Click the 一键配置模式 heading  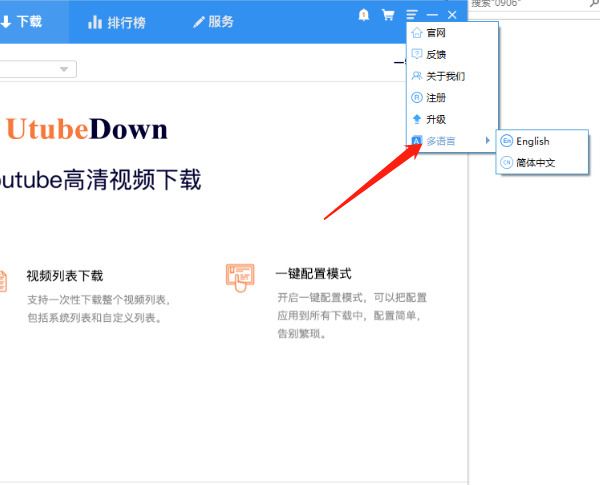(313, 274)
